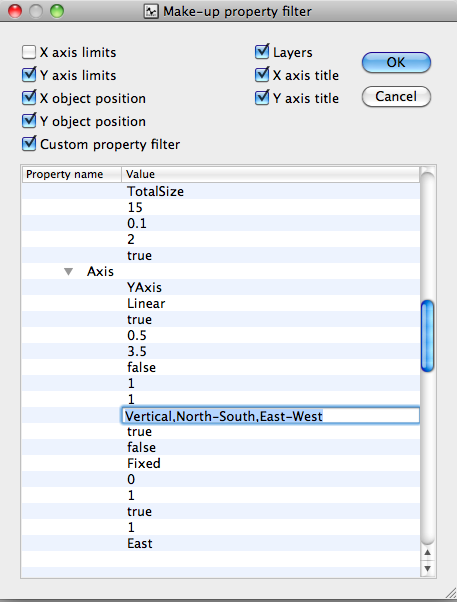The height and width of the screenshot is (602, 457).
Task: Select the TotalSize value row
Action: (x=220, y=191)
